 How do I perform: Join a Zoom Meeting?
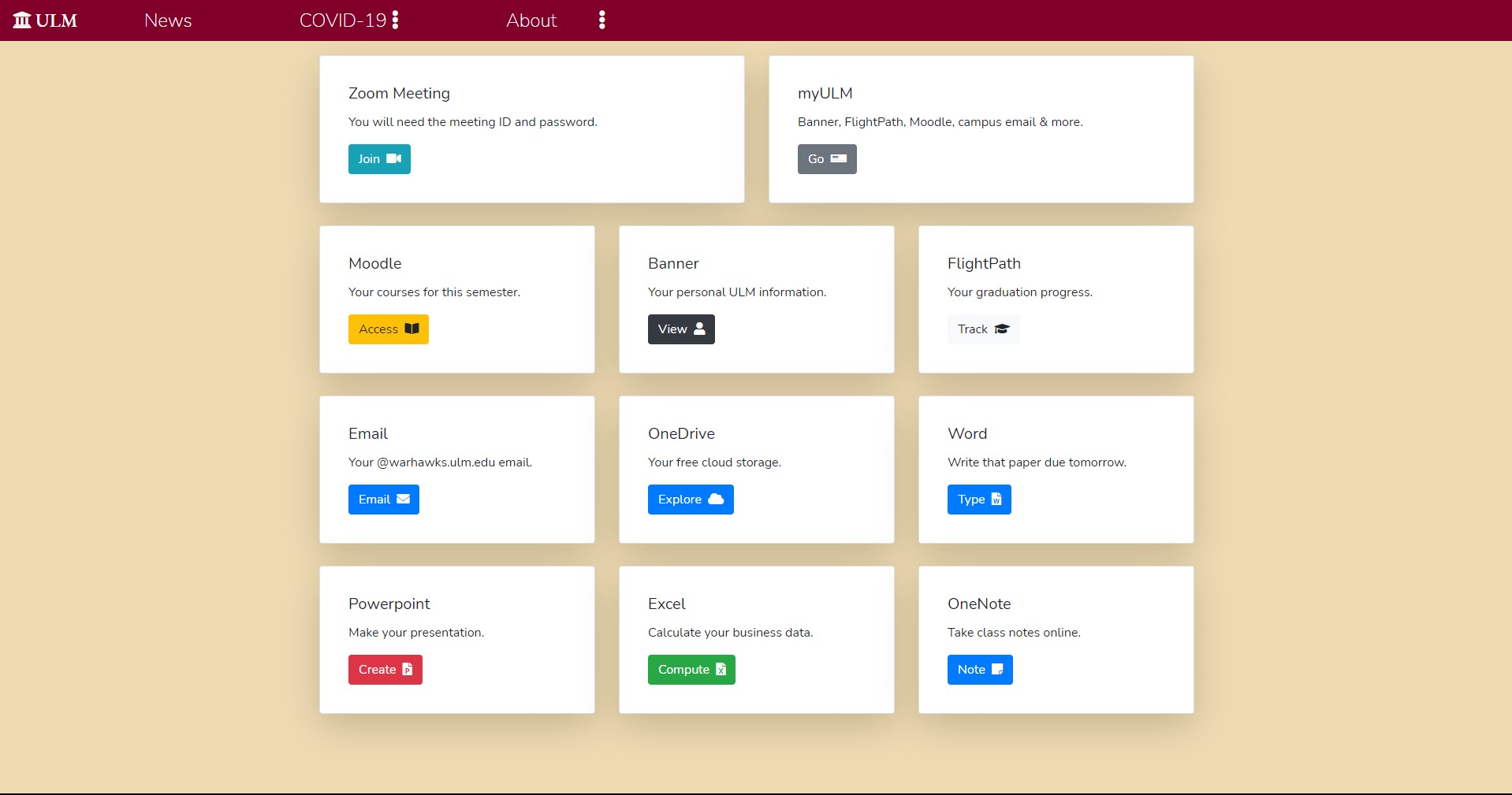(379, 159)
